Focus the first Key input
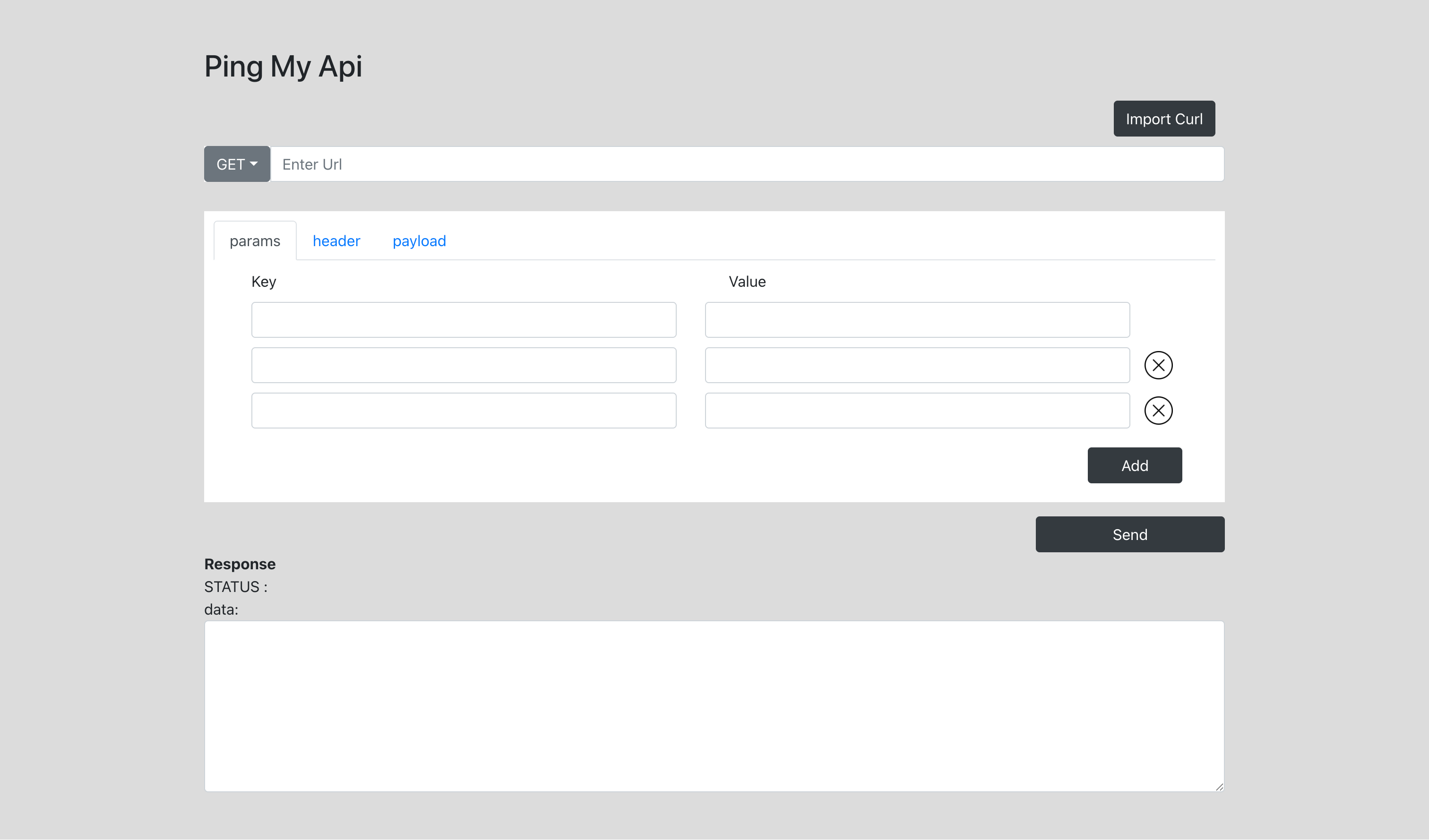The height and width of the screenshot is (840, 1429). tap(463, 320)
